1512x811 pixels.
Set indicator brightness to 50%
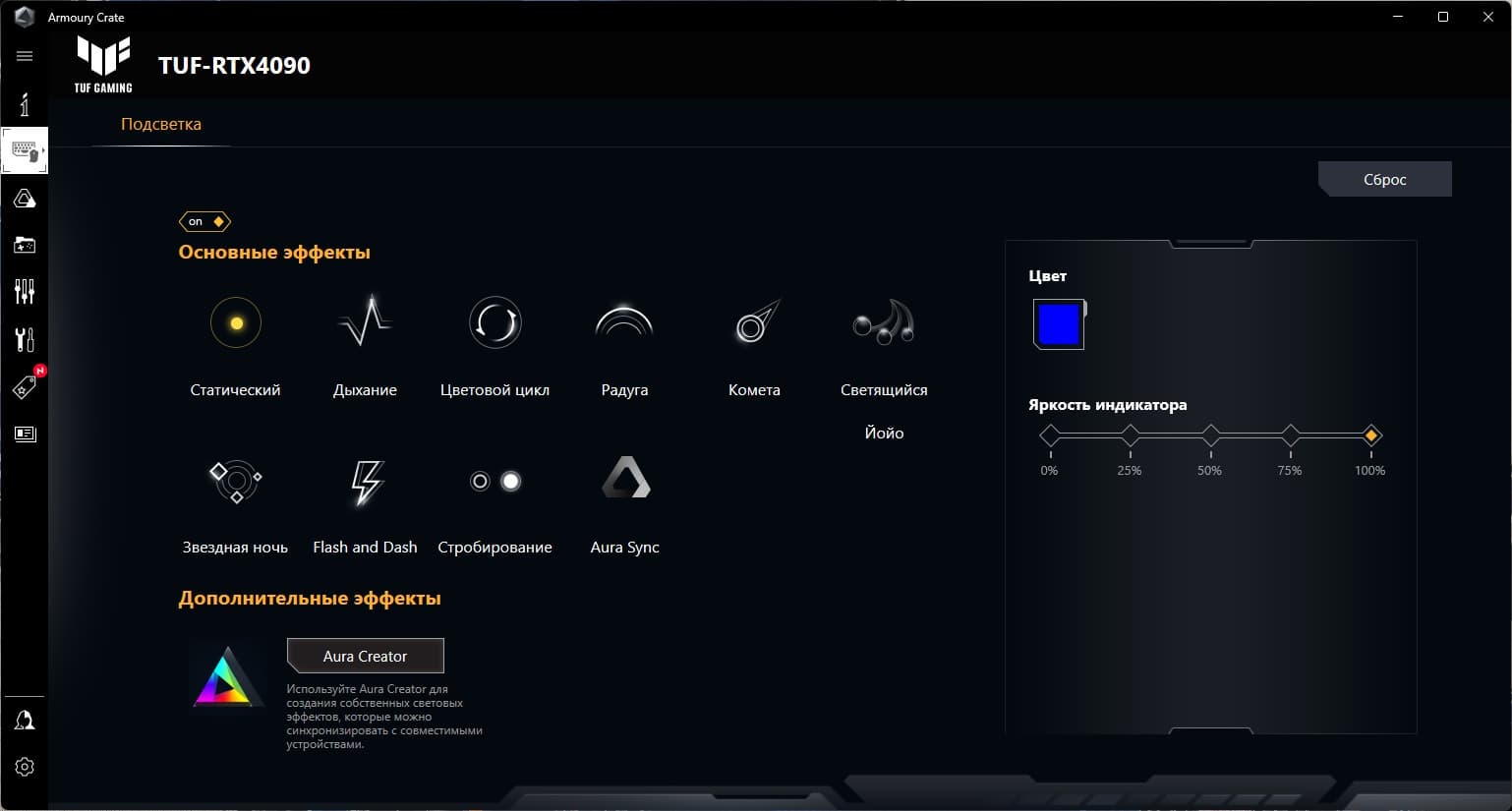[1211, 435]
